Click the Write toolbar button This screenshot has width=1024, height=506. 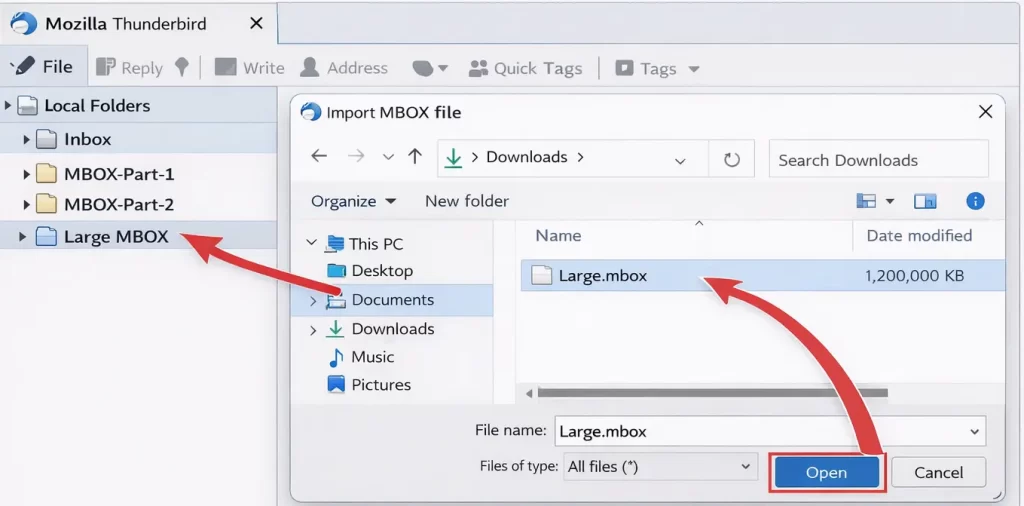tap(249, 68)
